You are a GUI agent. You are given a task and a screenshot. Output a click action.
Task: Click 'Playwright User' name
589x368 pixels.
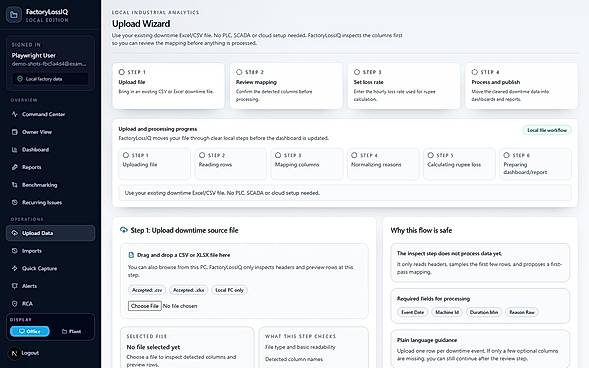(x=33, y=56)
